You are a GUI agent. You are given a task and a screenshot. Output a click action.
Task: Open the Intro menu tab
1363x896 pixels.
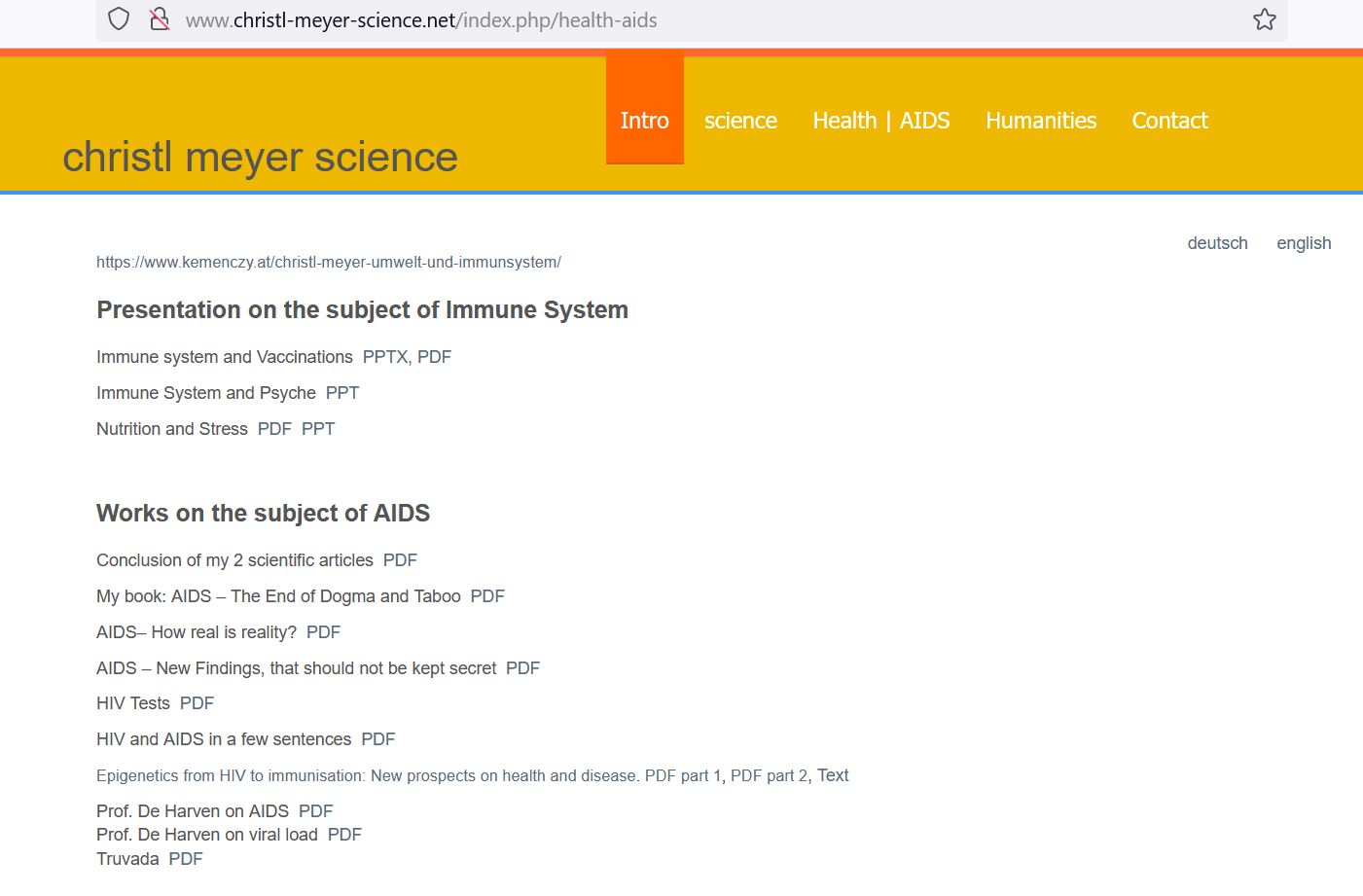[x=644, y=121]
